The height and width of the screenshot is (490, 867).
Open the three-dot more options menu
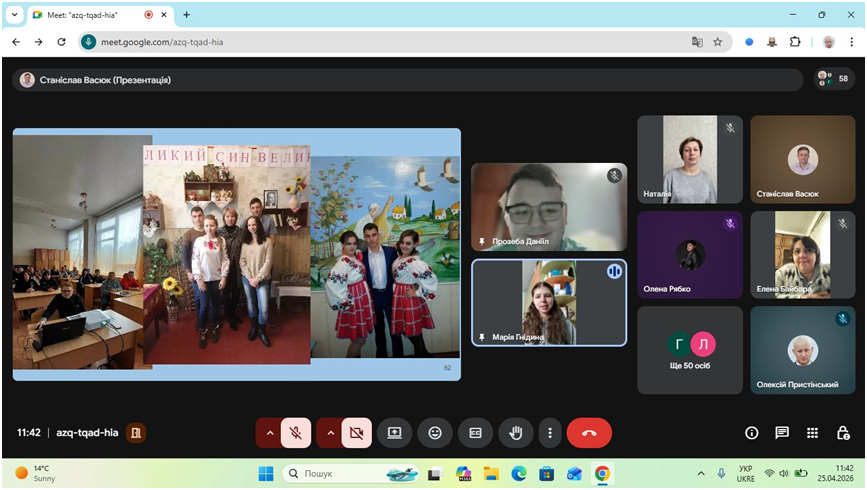coord(549,433)
